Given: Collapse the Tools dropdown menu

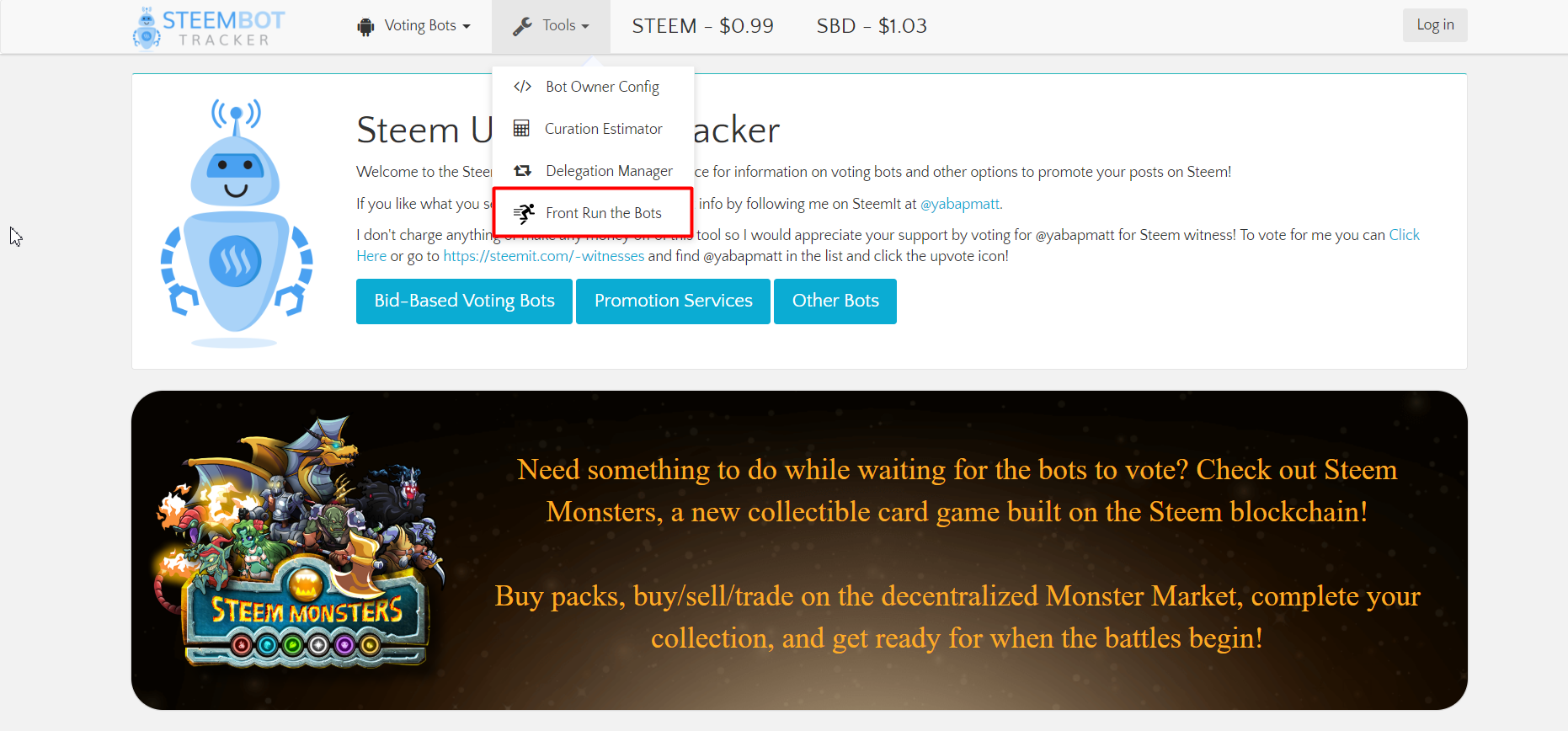Looking at the screenshot, I should coord(551,27).
